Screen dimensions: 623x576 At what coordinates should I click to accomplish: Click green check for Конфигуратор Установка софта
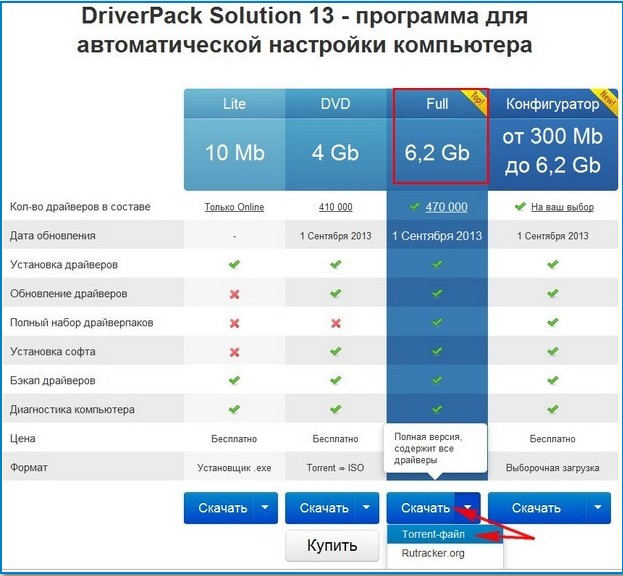pos(553,351)
